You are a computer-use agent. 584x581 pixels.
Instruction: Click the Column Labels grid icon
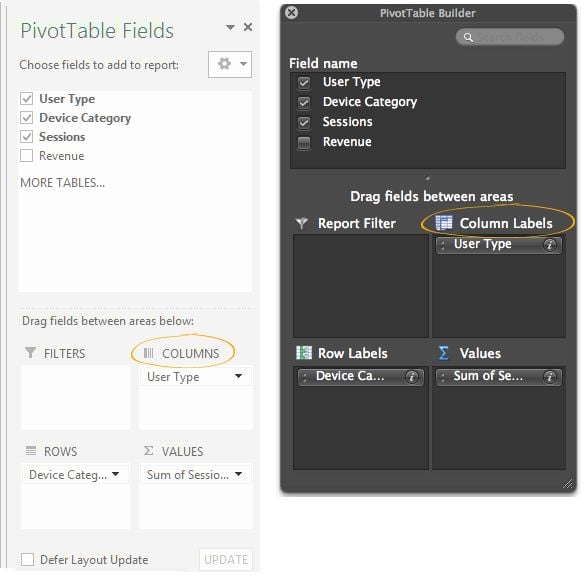(x=444, y=223)
